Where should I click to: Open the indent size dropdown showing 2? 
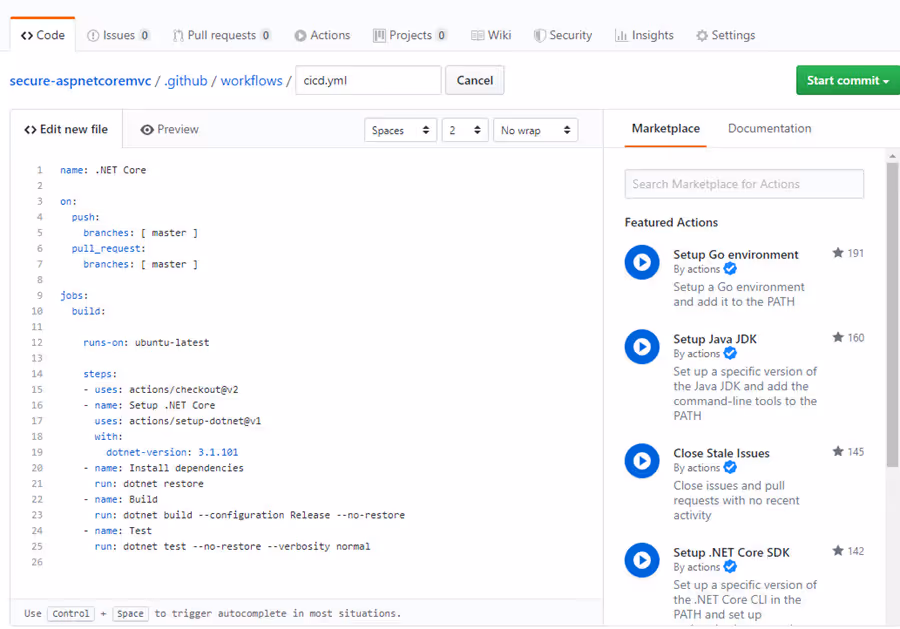coord(464,130)
